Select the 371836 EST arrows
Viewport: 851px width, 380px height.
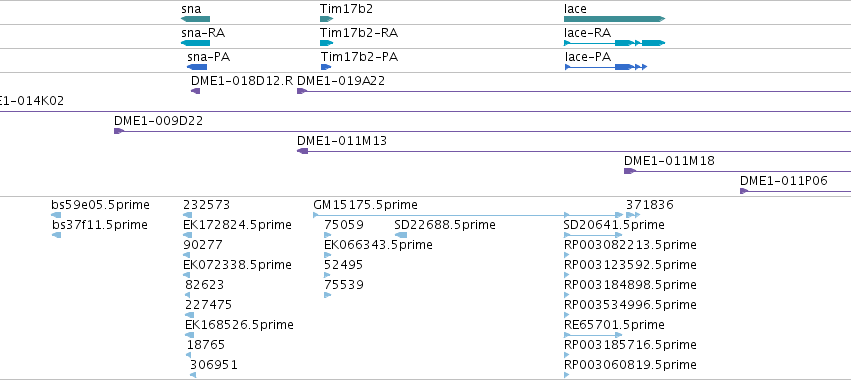633,215
